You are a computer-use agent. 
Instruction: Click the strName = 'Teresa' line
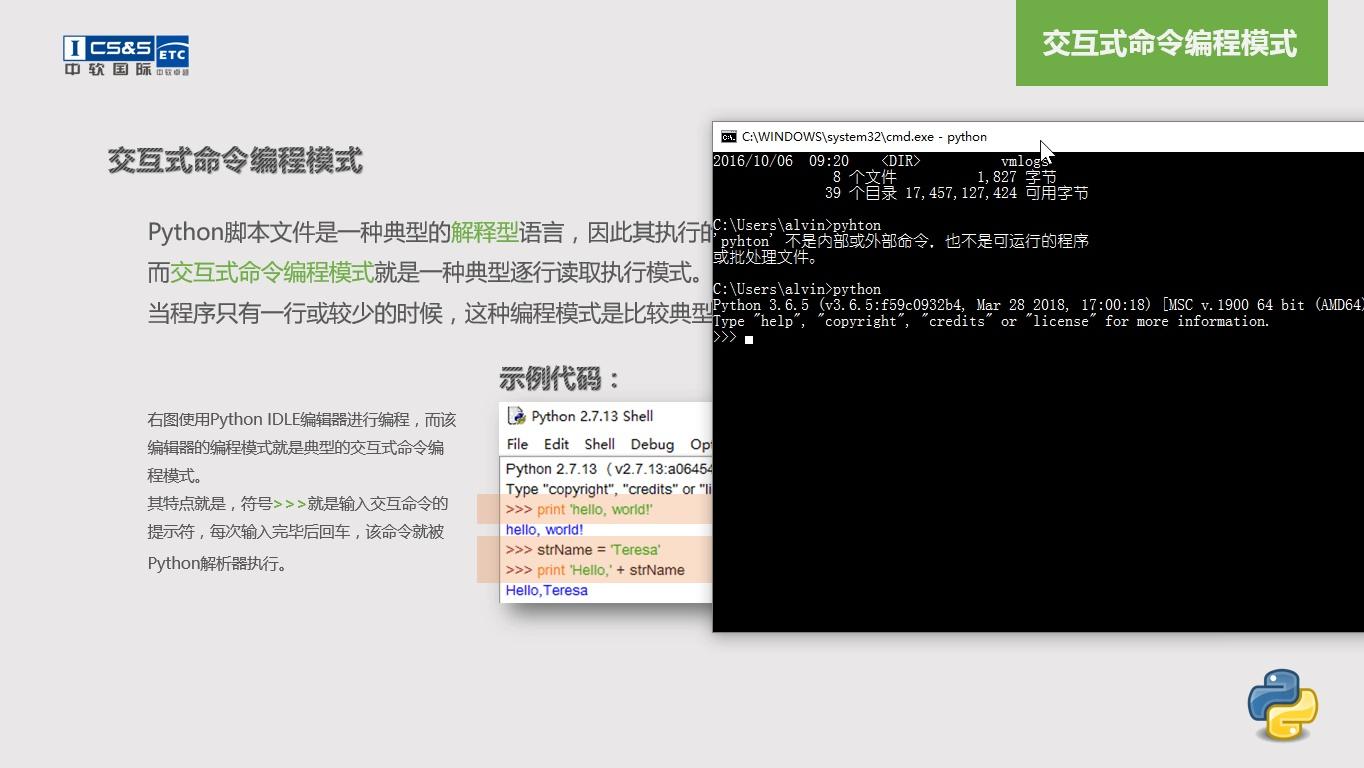(x=583, y=549)
